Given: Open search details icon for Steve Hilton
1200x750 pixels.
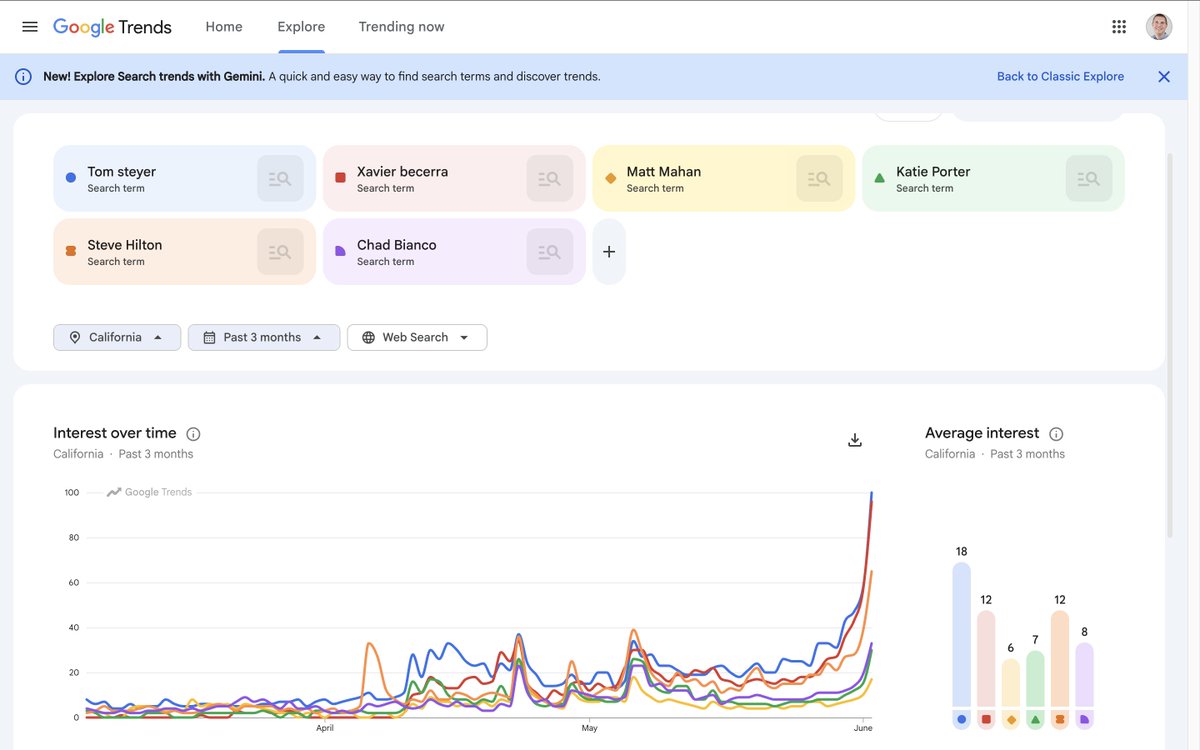Looking at the screenshot, I should [x=280, y=252].
